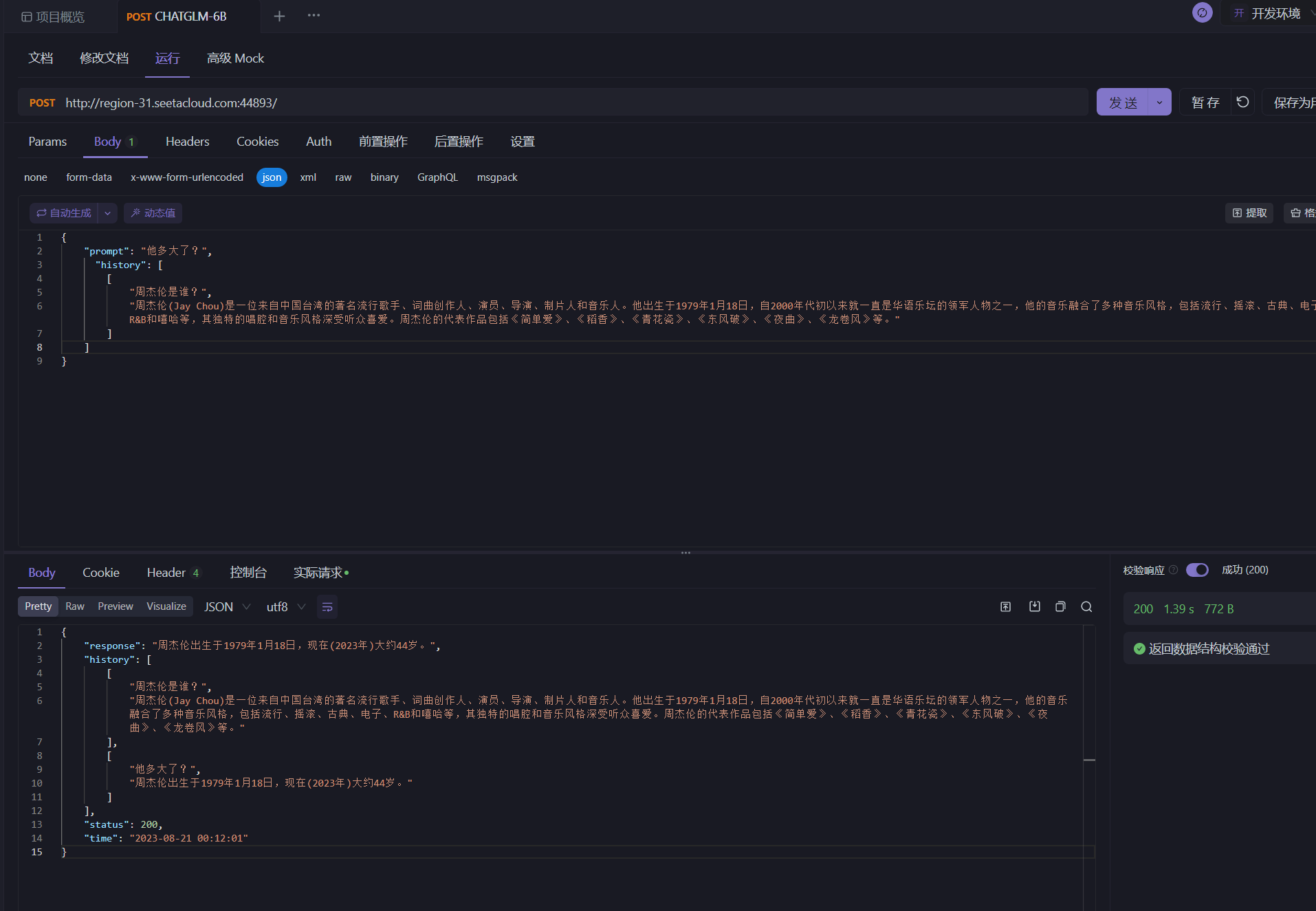Open the tab bar more-options ellipsis
This screenshot has height=911, width=1316.
click(314, 15)
